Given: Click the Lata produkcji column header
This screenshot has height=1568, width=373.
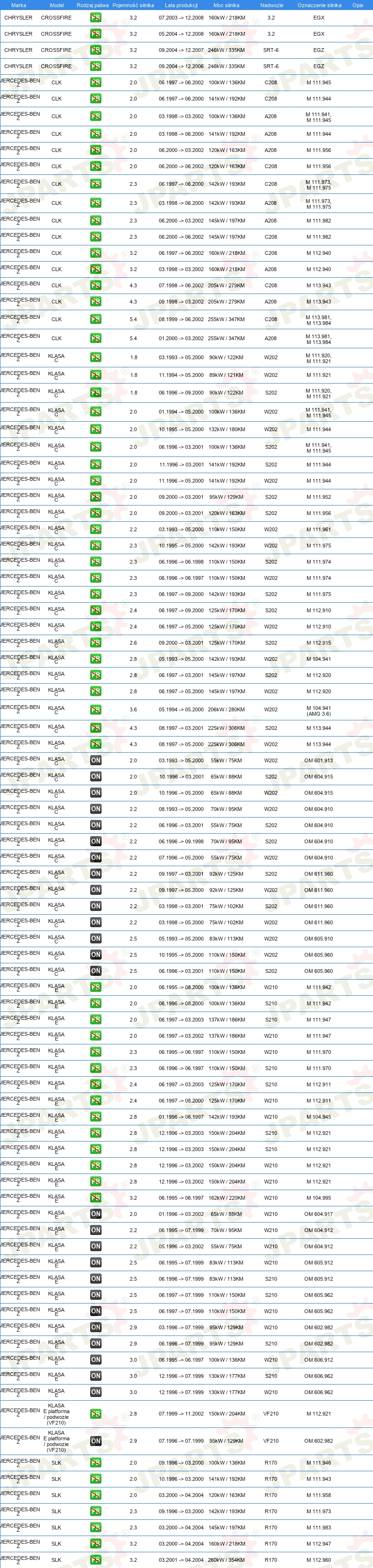Looking at the screenshot, I should [181, 5].
